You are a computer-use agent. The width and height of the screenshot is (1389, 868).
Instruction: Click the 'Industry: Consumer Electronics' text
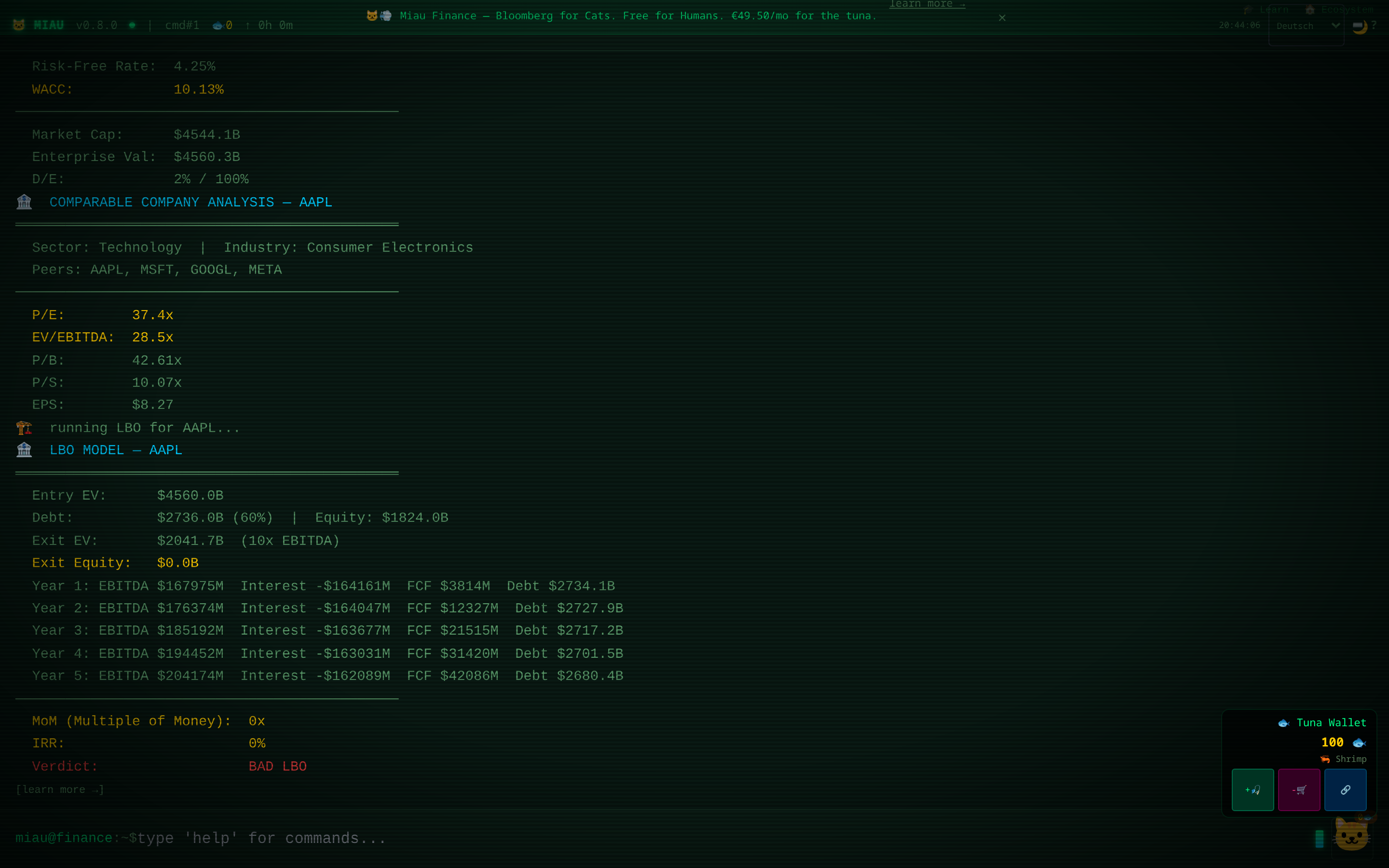tap(348, 247)
